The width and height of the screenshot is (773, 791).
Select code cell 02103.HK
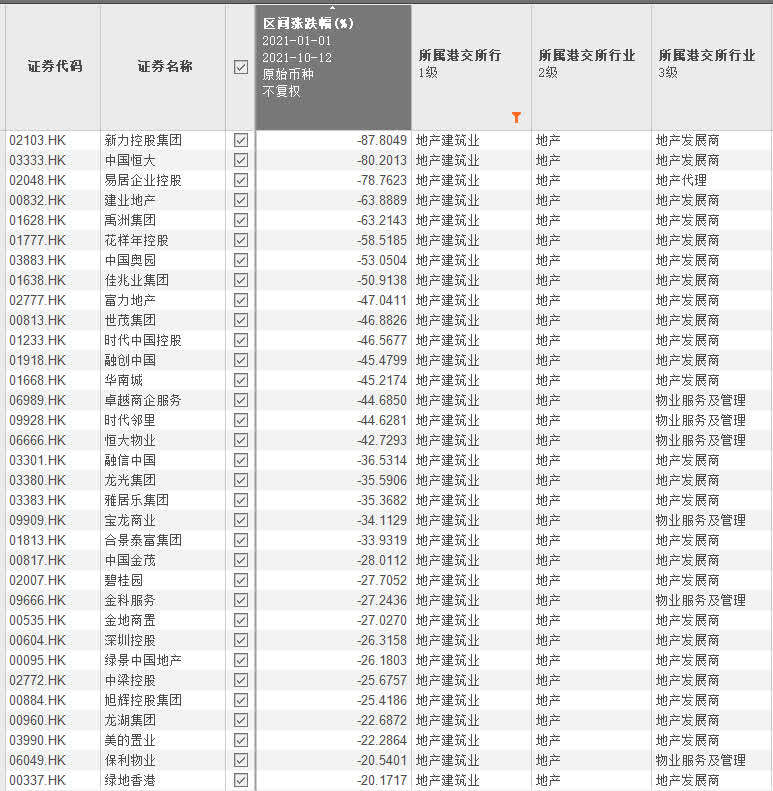tap(38, 140)
